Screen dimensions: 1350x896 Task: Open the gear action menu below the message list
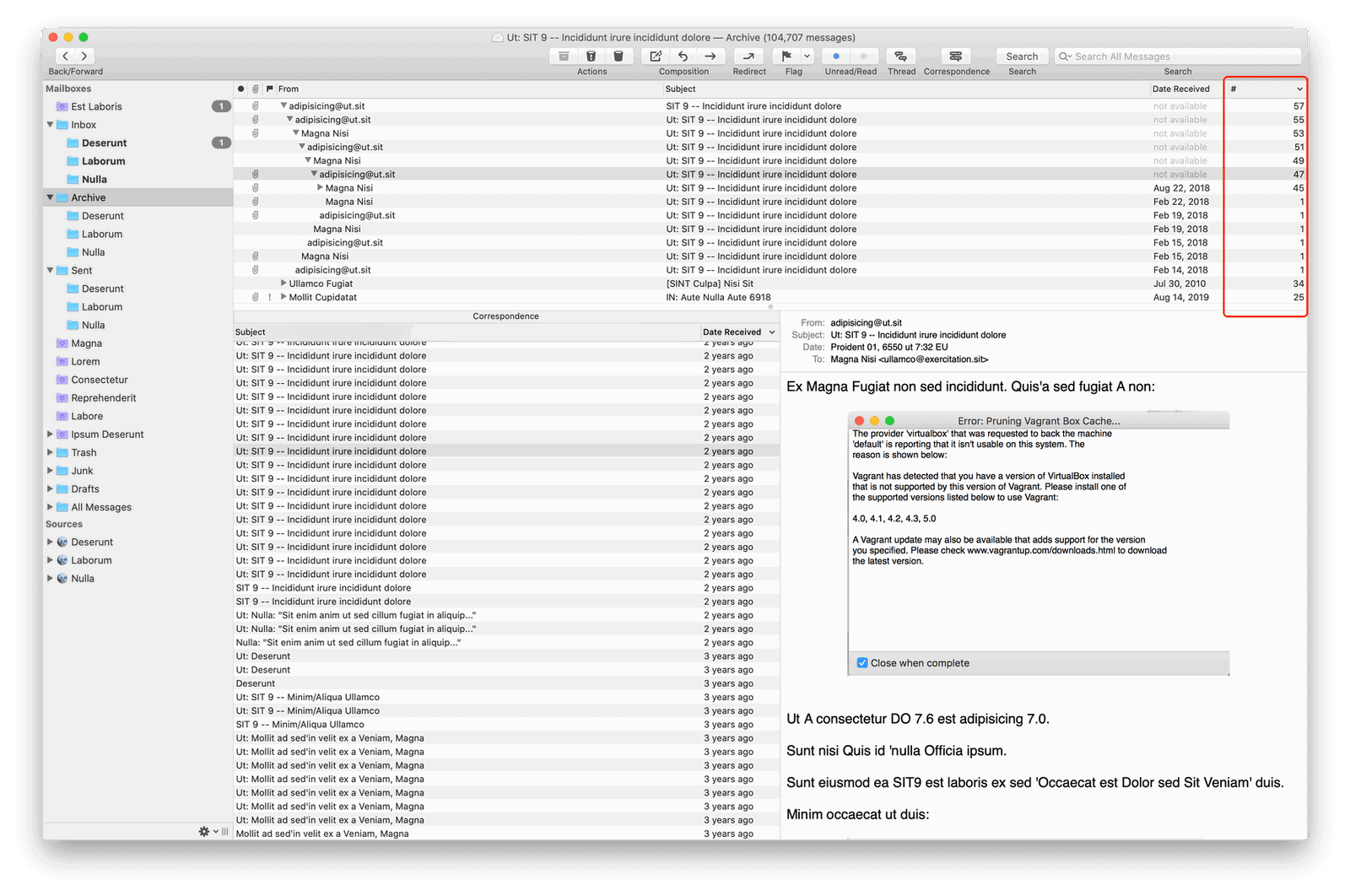pyautogui.click(x=202, y=832)
